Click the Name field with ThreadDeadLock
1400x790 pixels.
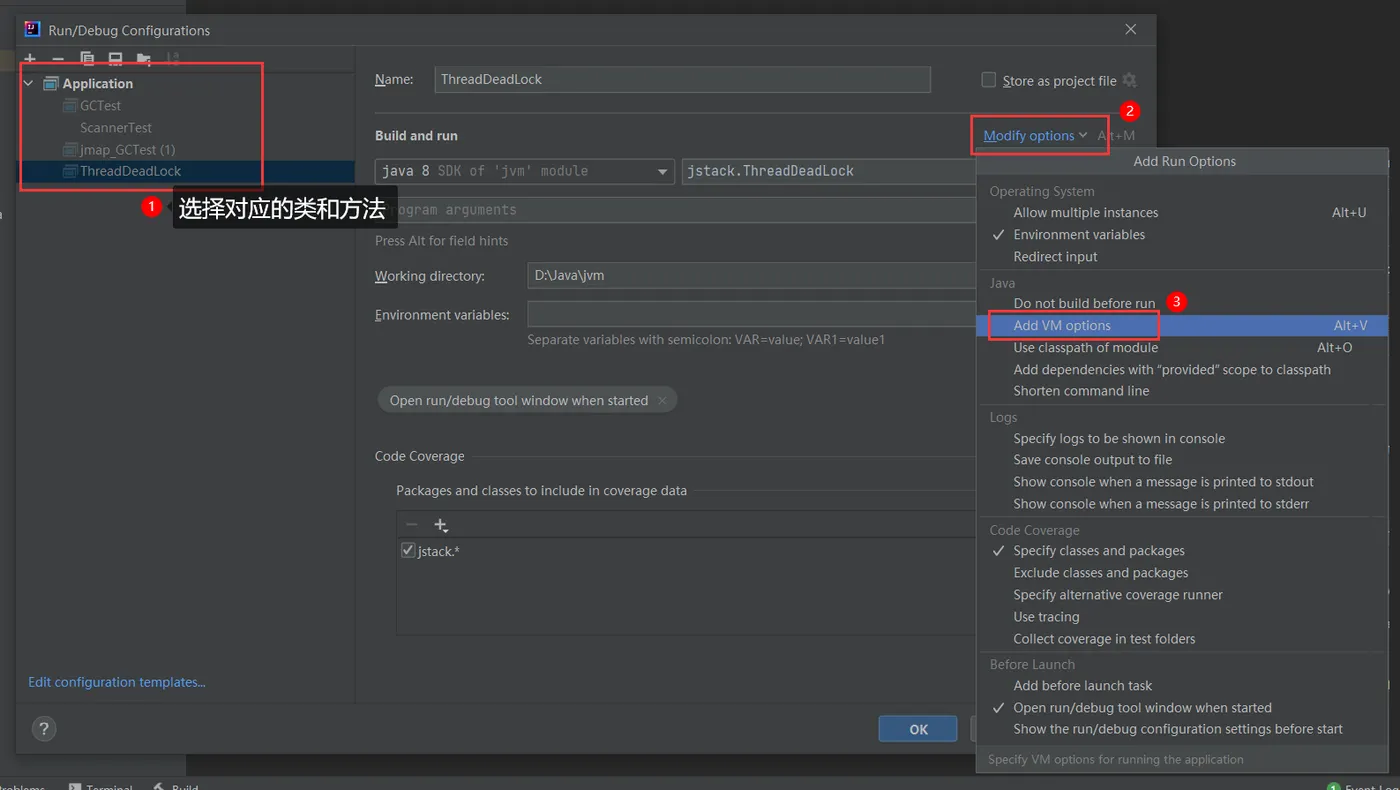683,80
